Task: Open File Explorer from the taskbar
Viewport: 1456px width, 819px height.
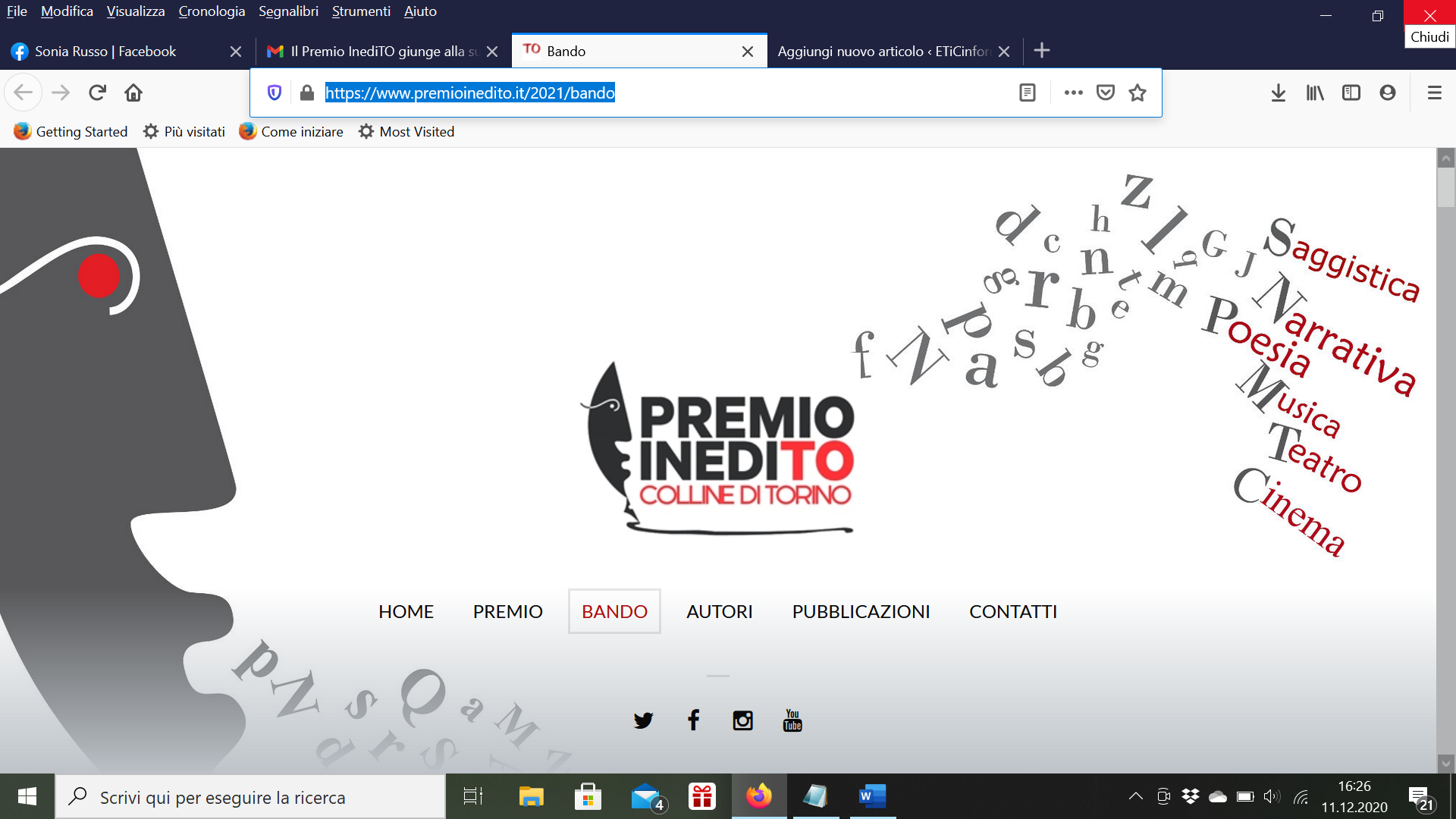Action: point(531,796)
